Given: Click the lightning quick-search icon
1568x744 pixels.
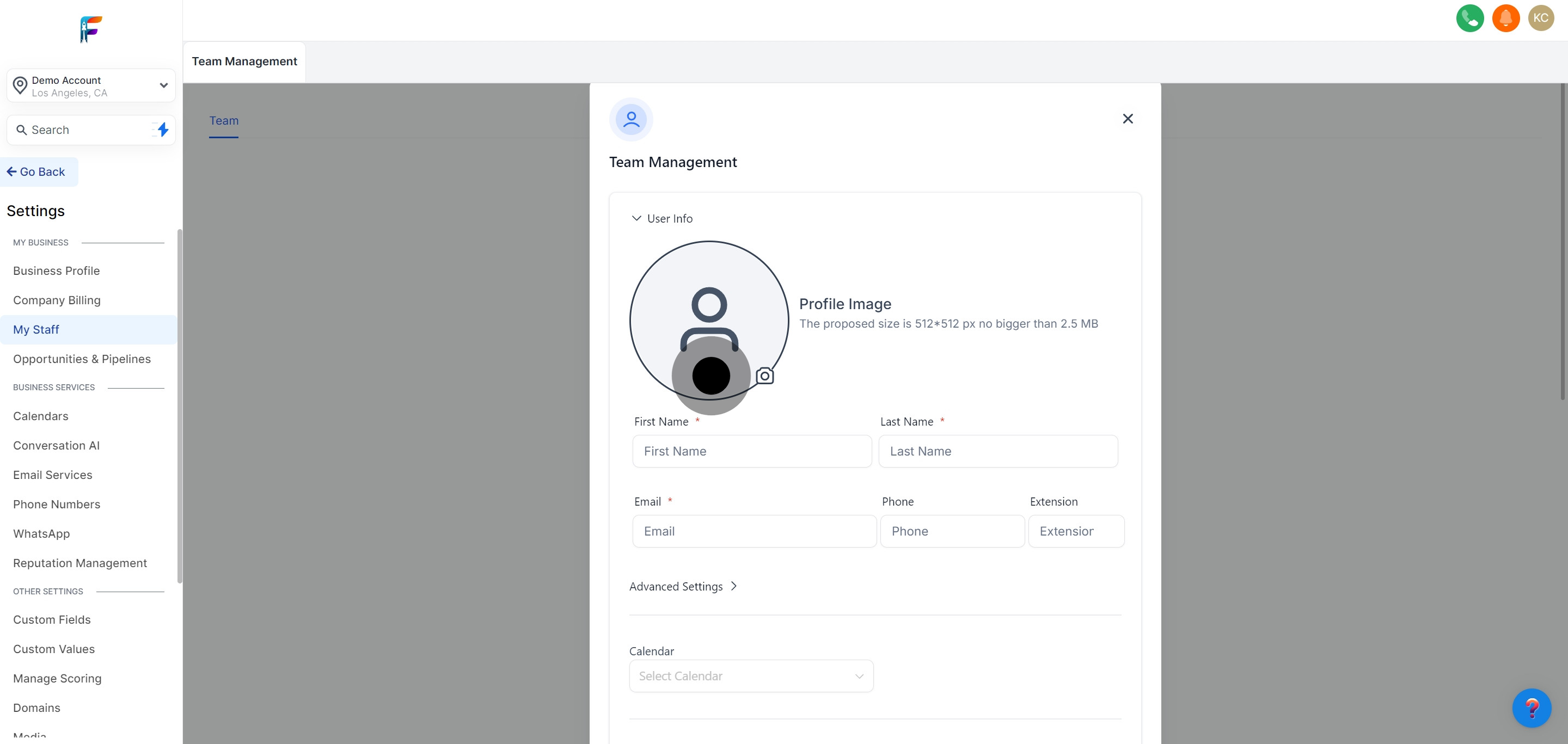Looking at the screenshot, I should pyautogui.click(x=161, y=130).
